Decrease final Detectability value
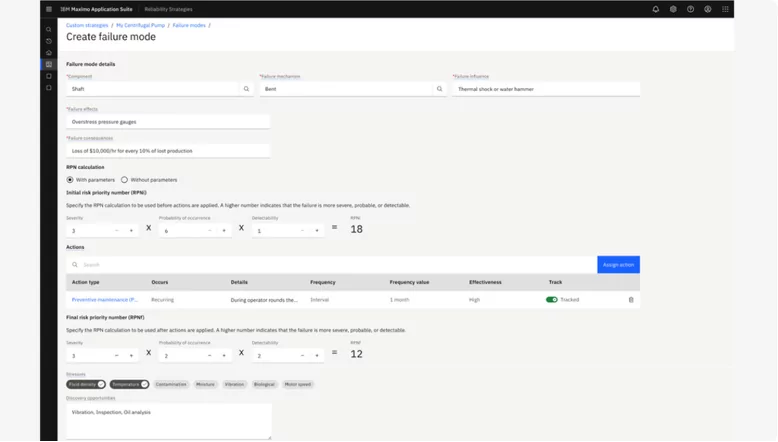The image size is (778, 442). (x=302, y=355)
